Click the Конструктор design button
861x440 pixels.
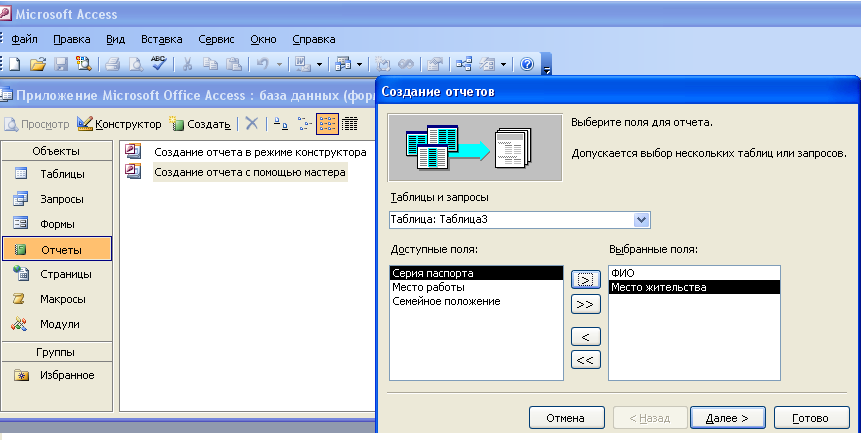point(119,124)
